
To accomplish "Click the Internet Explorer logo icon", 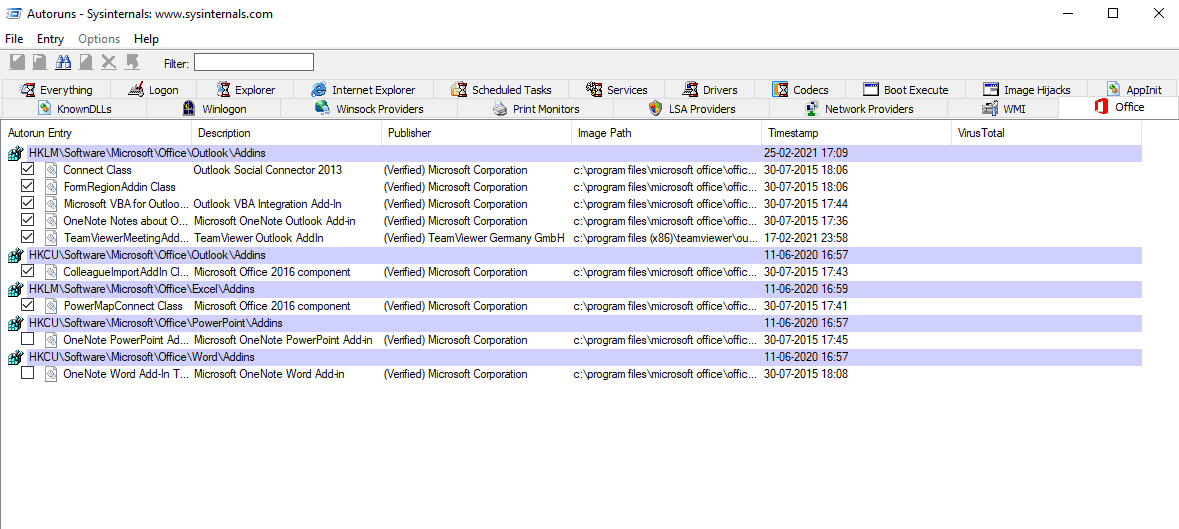I will (x=319, y=89).
